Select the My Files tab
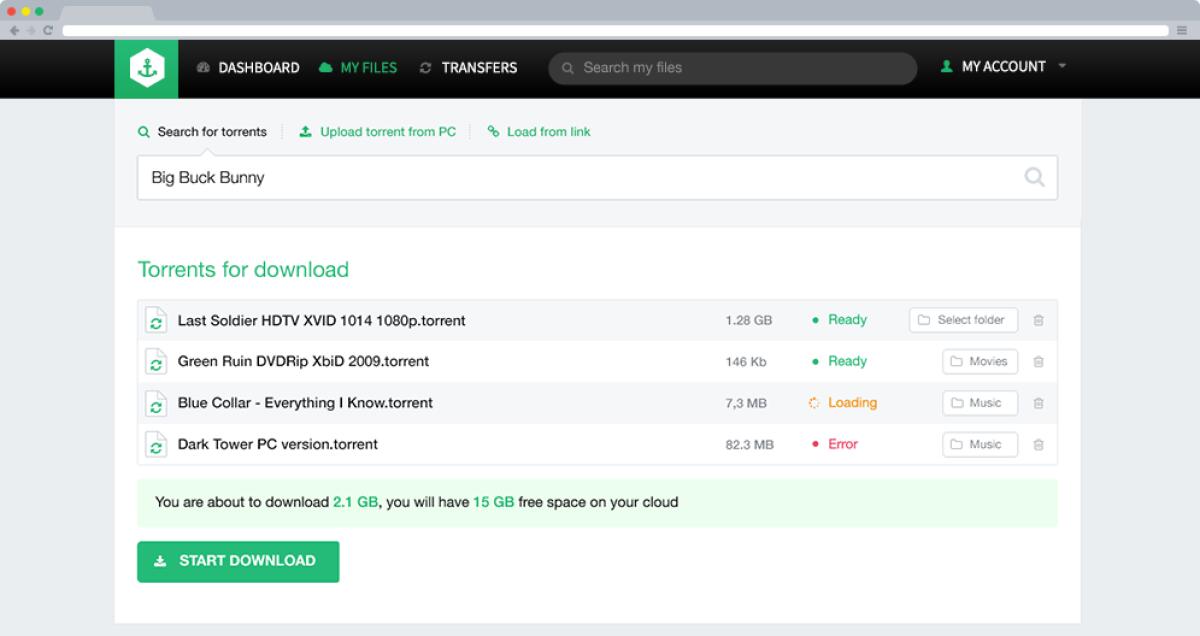The image size is (1200, 636). tap(367, 67)
